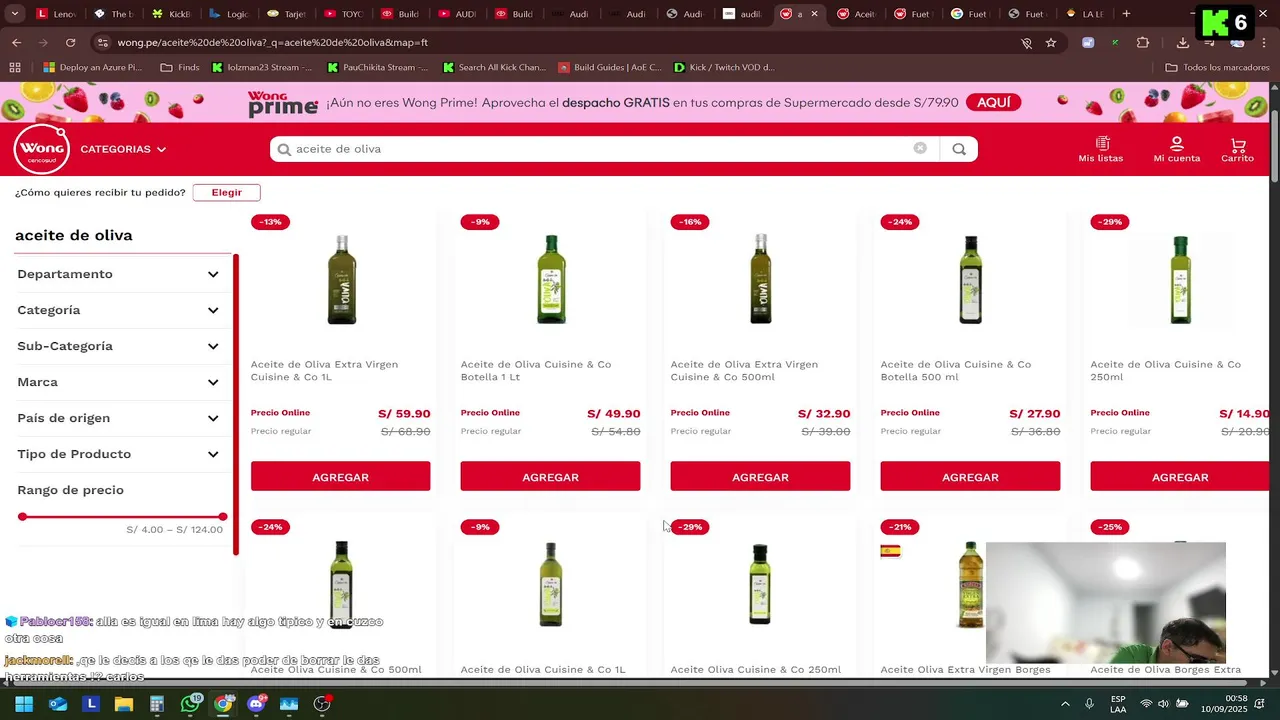Open the Finds bookmarks folder
This screenshot has width=1280, height=720.
tap(180, 67)
